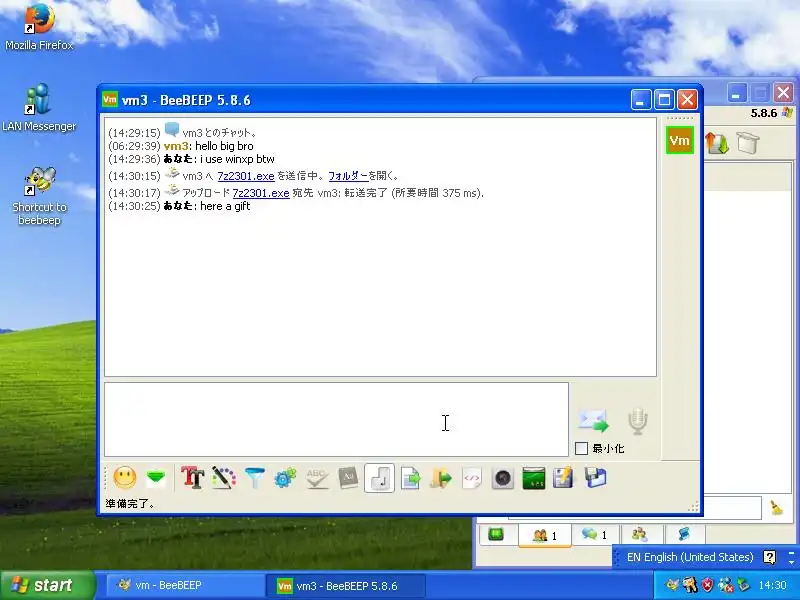Minimize the back BeeBEEP window

(x=736, y=94)
